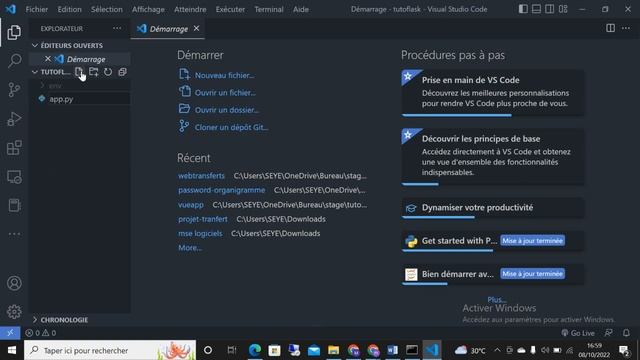The width and height of the screenshot is (640, 360).
Task: Toggle secondary side bar layout button
Action: pos(550,9)
